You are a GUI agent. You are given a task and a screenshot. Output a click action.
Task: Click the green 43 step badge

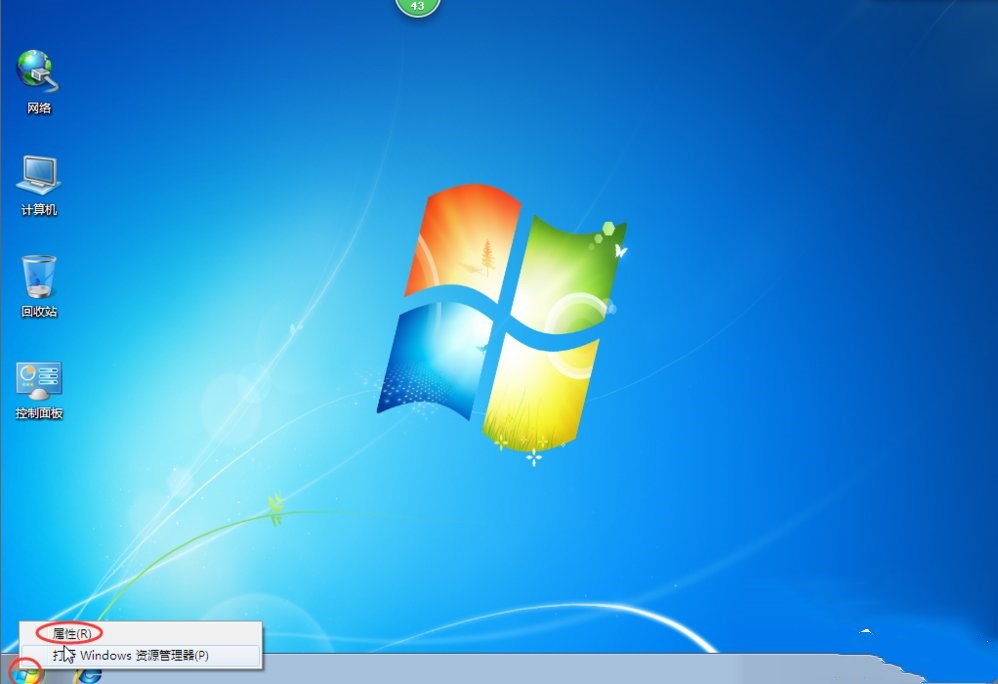(417, 6)
